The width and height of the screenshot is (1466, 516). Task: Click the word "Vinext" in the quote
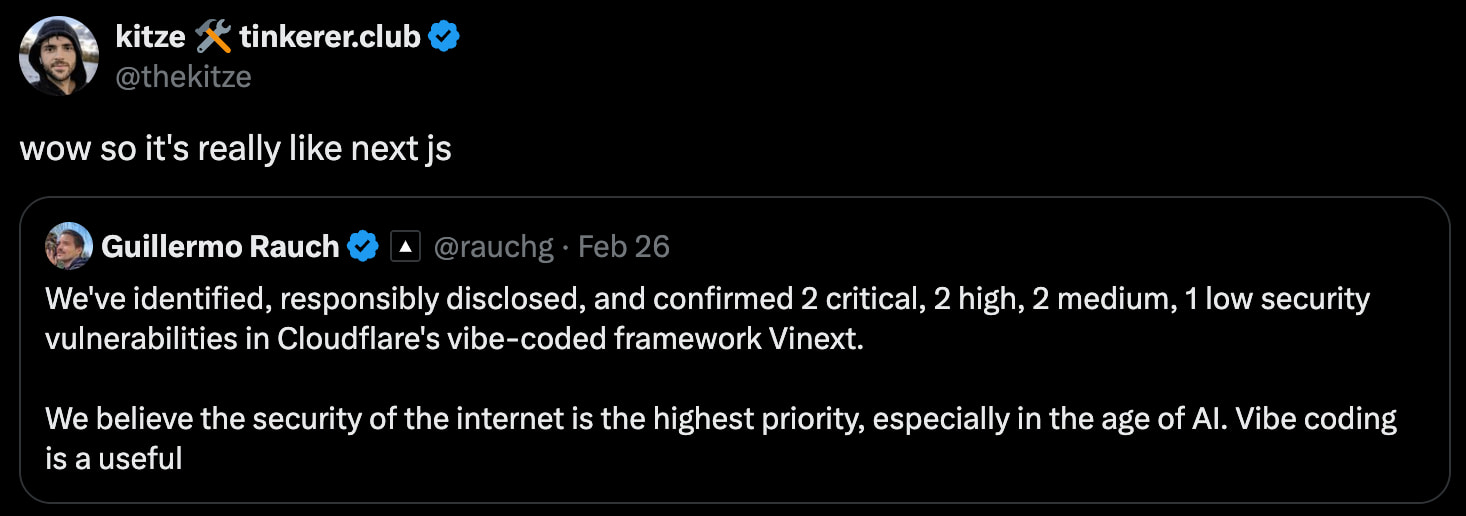coord(814,339)
